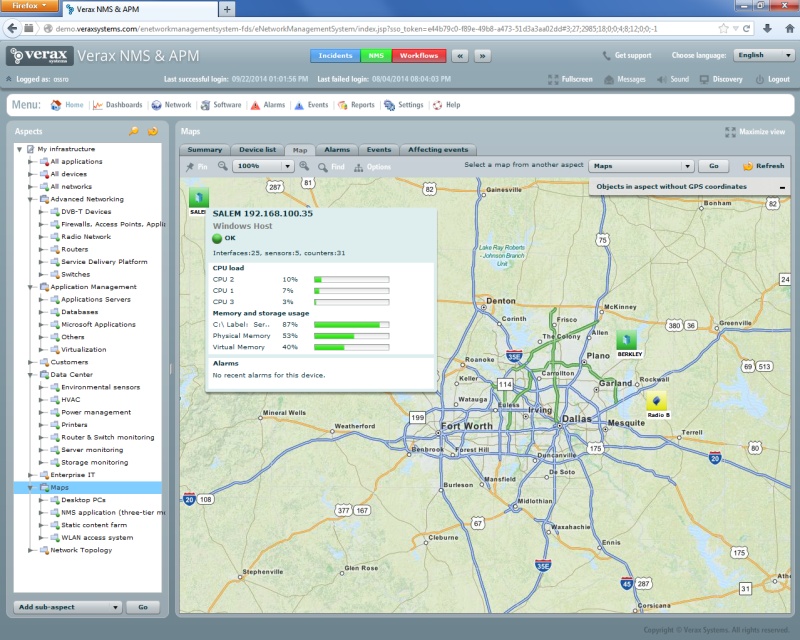Image resolution: width=800 pixels, height=640 pixels.
Task: Expand the Customers tree node
Action: [x=30, y=362]
